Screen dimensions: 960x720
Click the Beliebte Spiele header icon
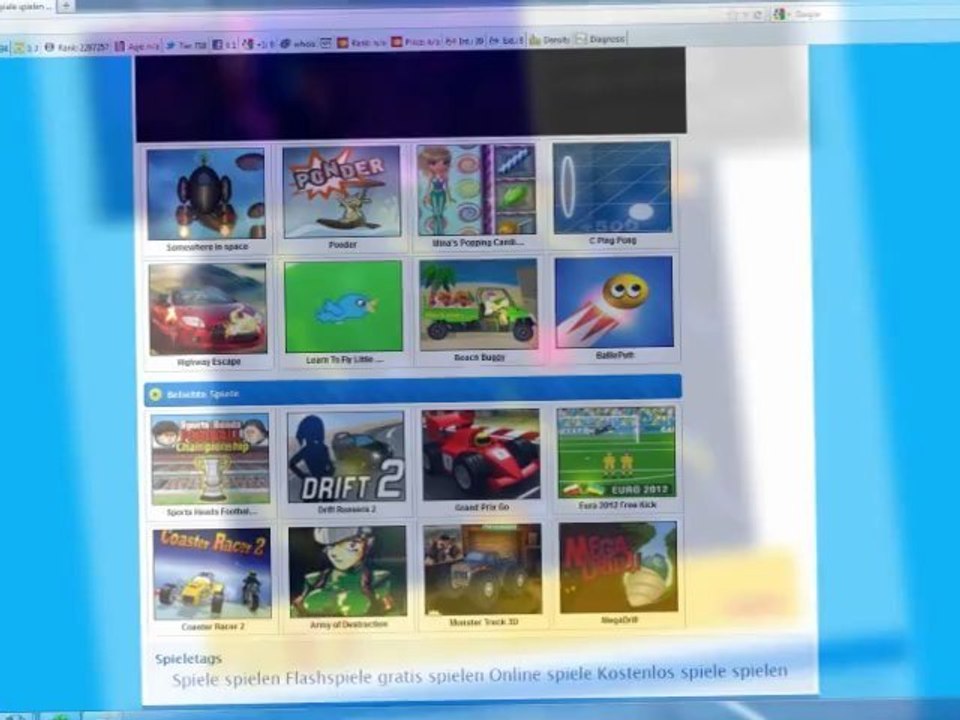[x=156, y=395]
